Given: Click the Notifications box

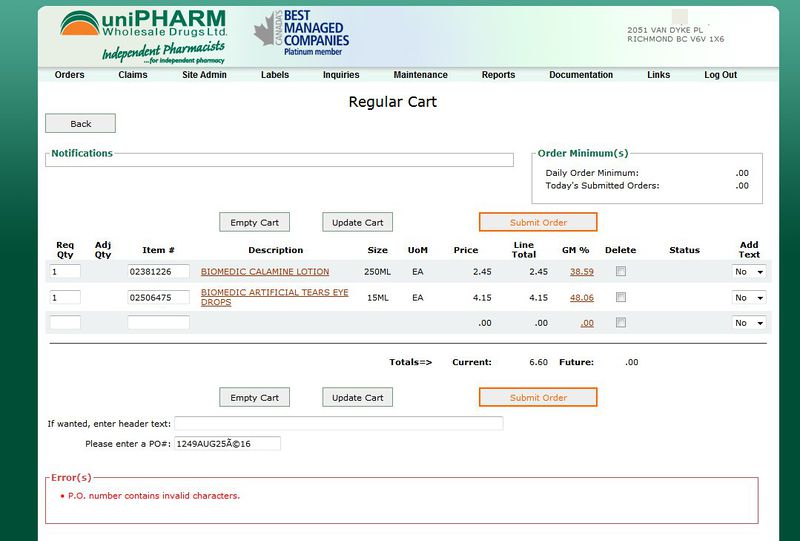Looking at the screenshot, I should coord(280,160).
